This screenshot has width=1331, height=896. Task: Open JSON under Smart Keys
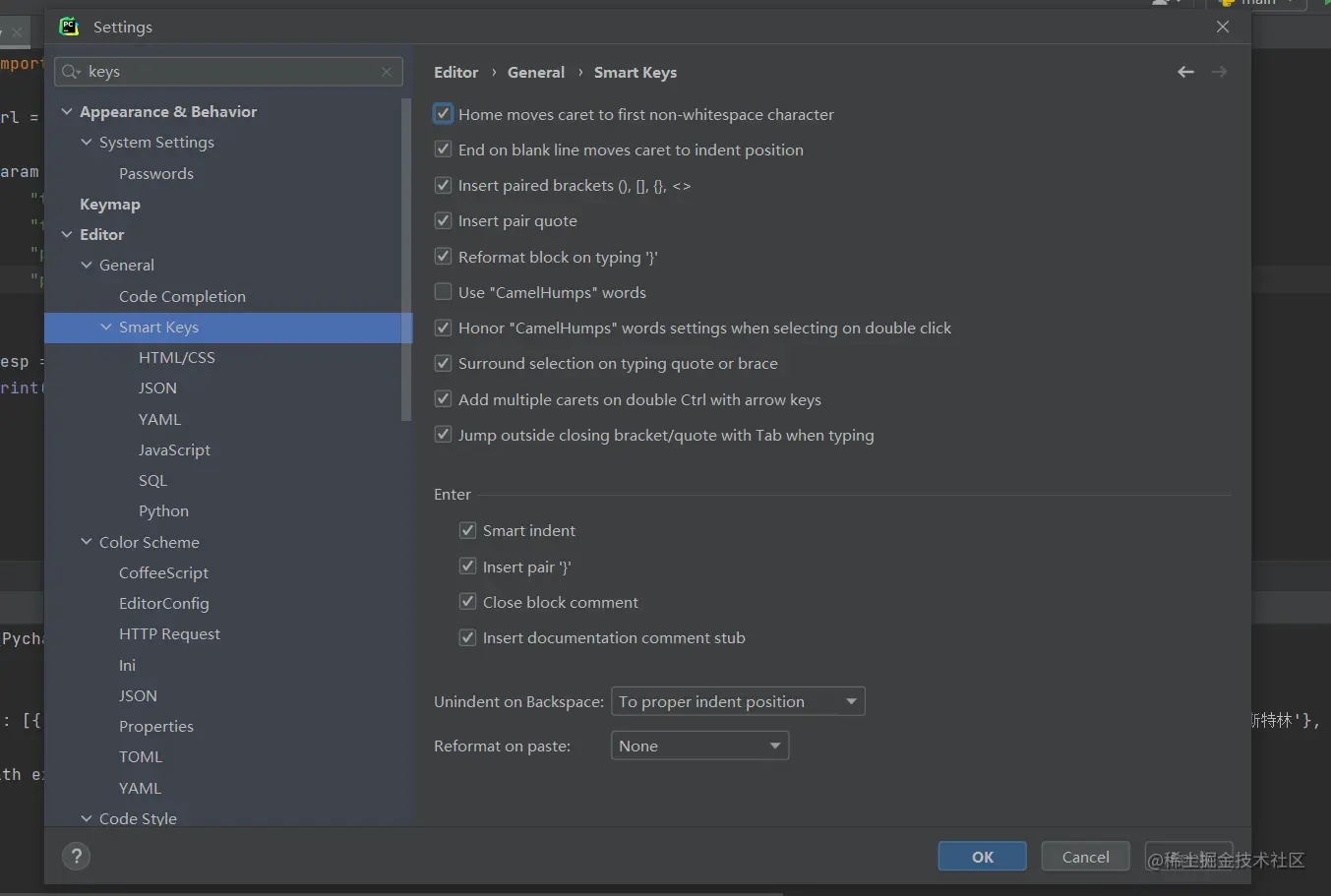pos(157,388)
